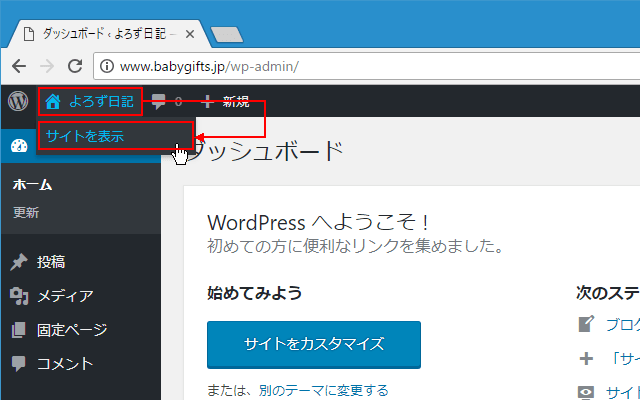Click the 始めてみよう heading
This screenshot has width=640, height=400.
(x=255, y=293)
